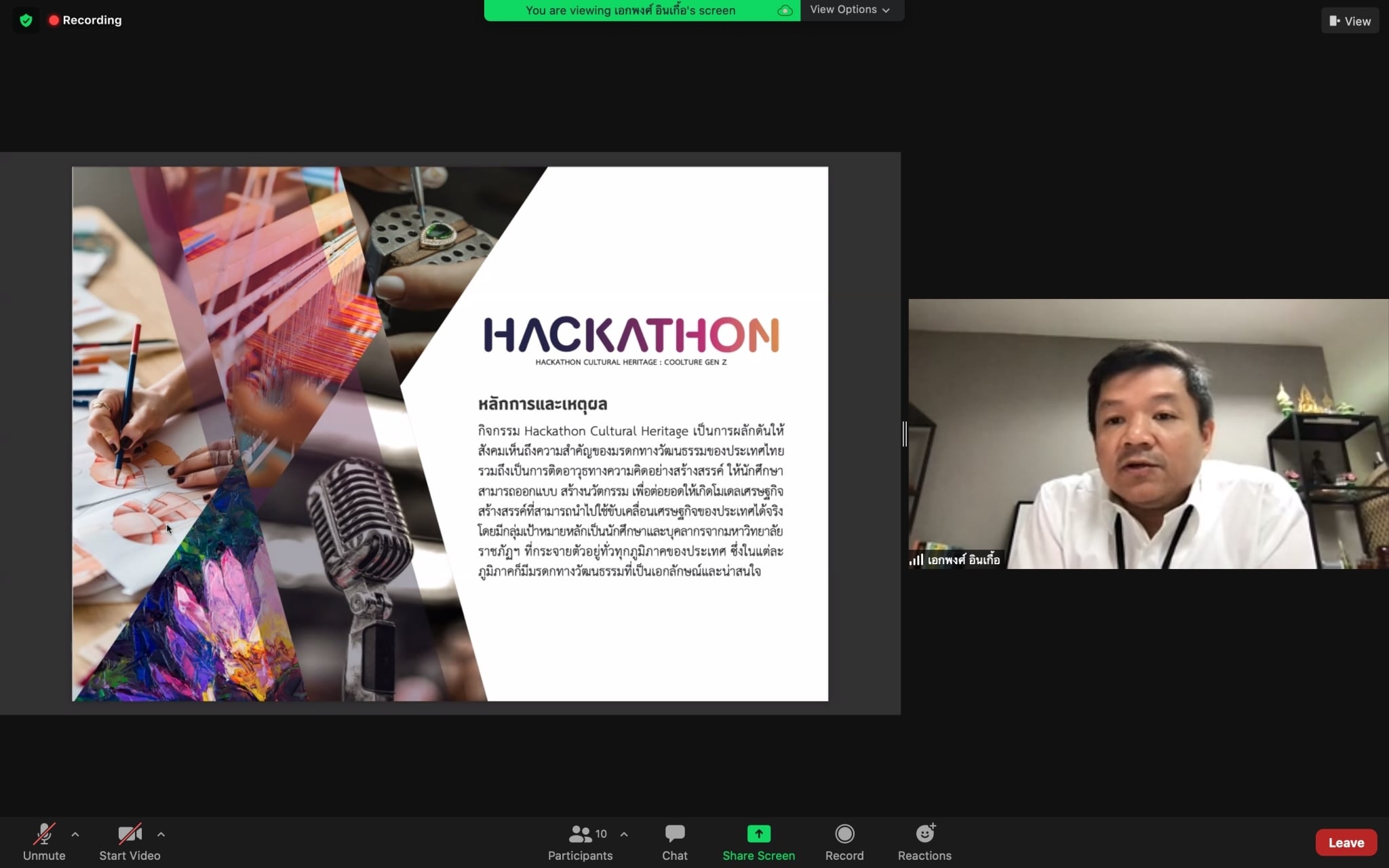This screenshot has height=868, width=1389.
Task: Click the HACKATHON title on shared slide
Action: [x=631, y=335]
